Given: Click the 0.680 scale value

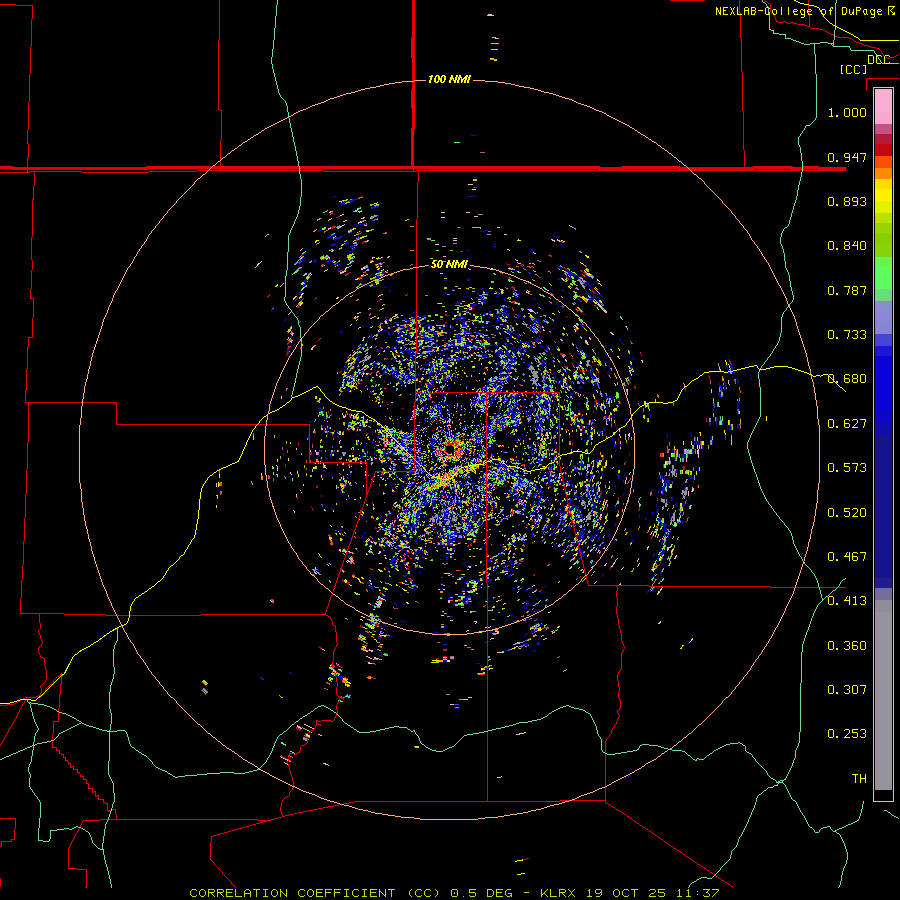Looking at the screenshot, I should click(x=847, y=379).
